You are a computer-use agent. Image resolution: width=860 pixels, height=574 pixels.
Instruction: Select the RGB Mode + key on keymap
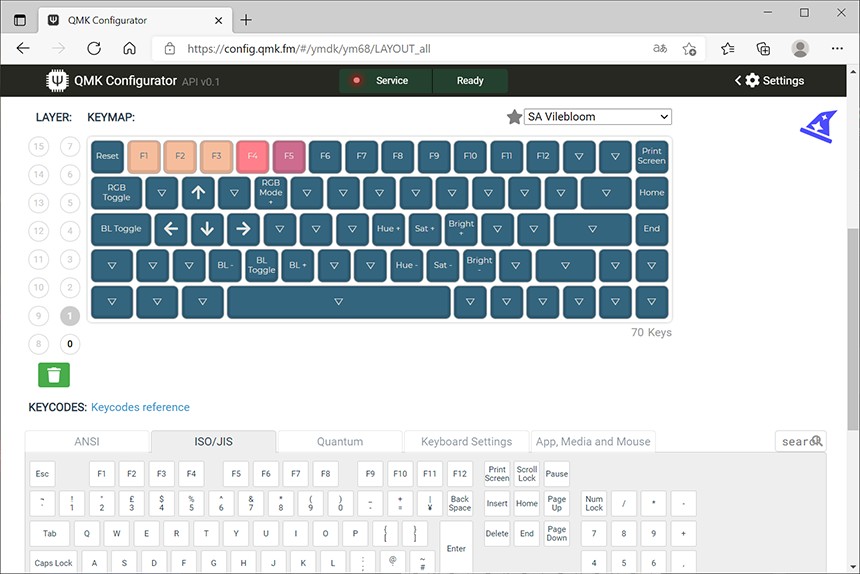point(271,192)
